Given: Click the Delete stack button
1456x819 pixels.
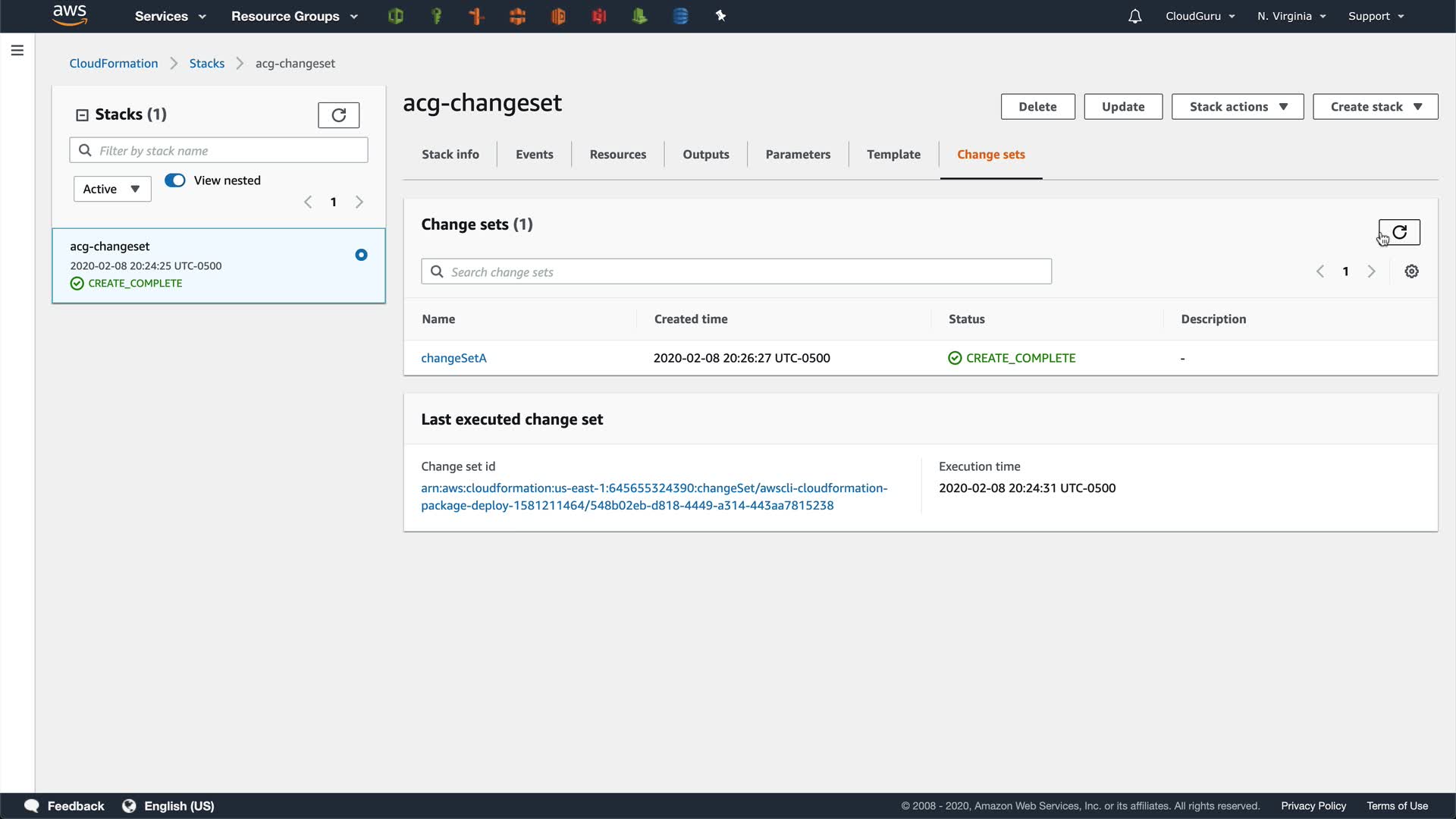Looking at the screenshot, I should (x=1037, y=107).
